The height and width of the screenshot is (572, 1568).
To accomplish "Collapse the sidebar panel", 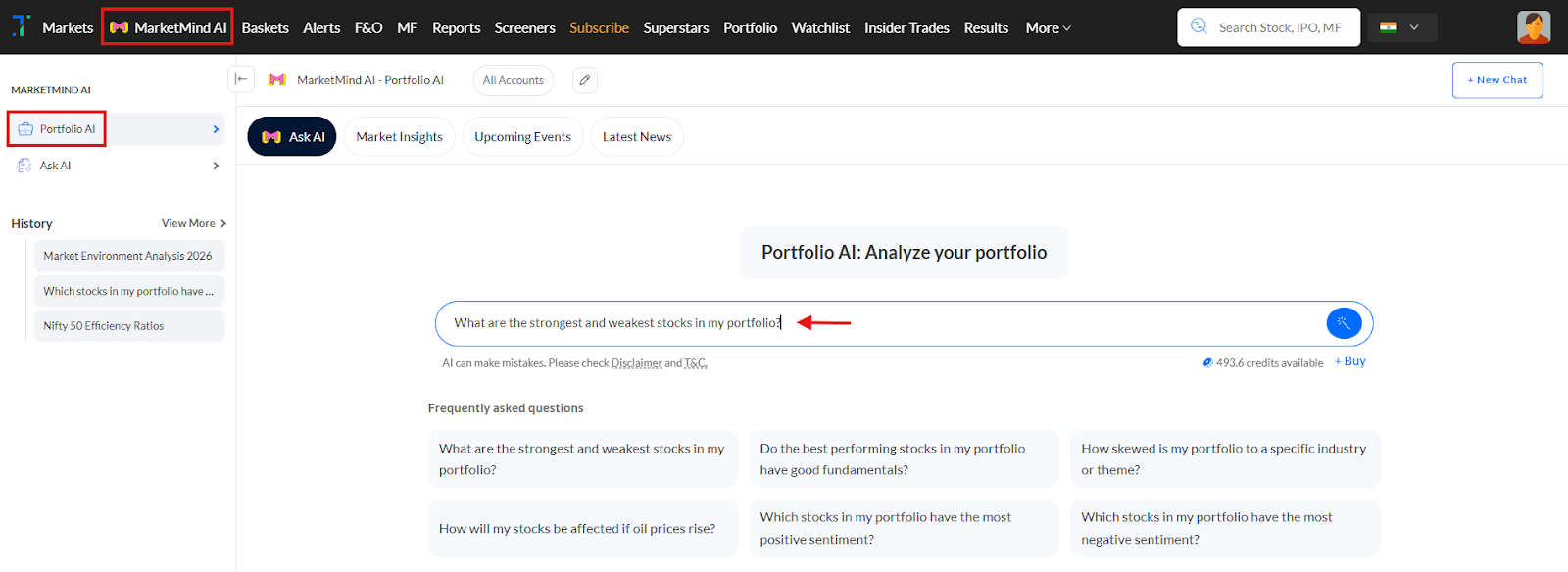I will tap(241, 79).
